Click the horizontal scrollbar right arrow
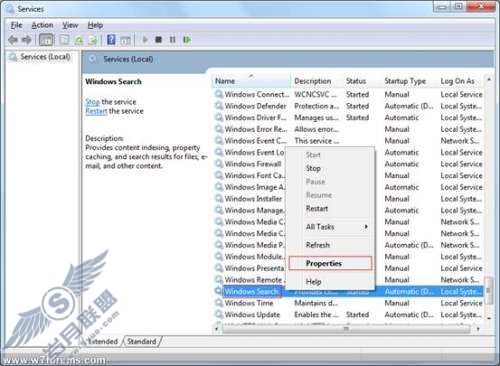 (x=478, y=329)
